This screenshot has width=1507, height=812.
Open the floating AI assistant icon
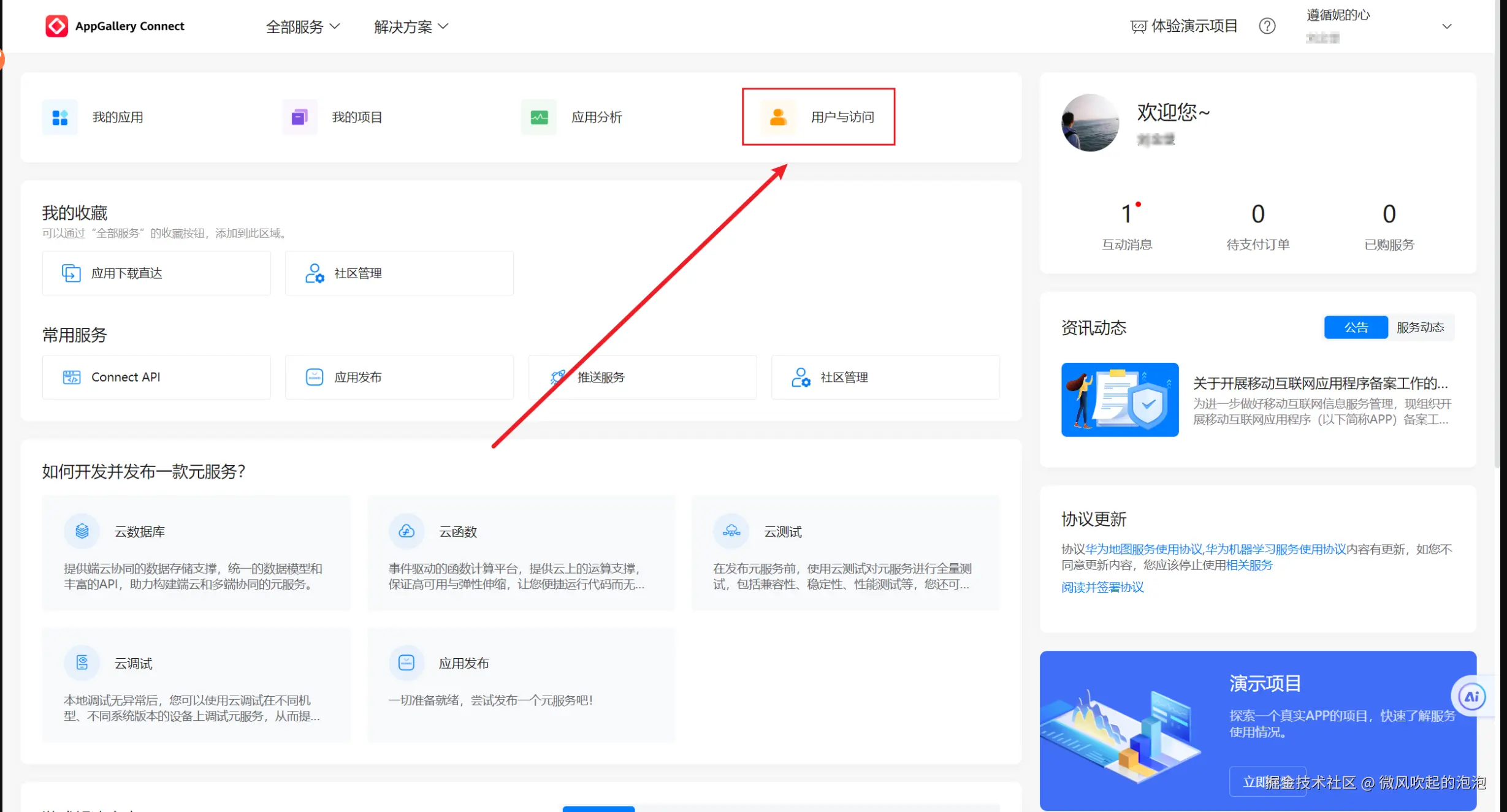point(1471,696)
